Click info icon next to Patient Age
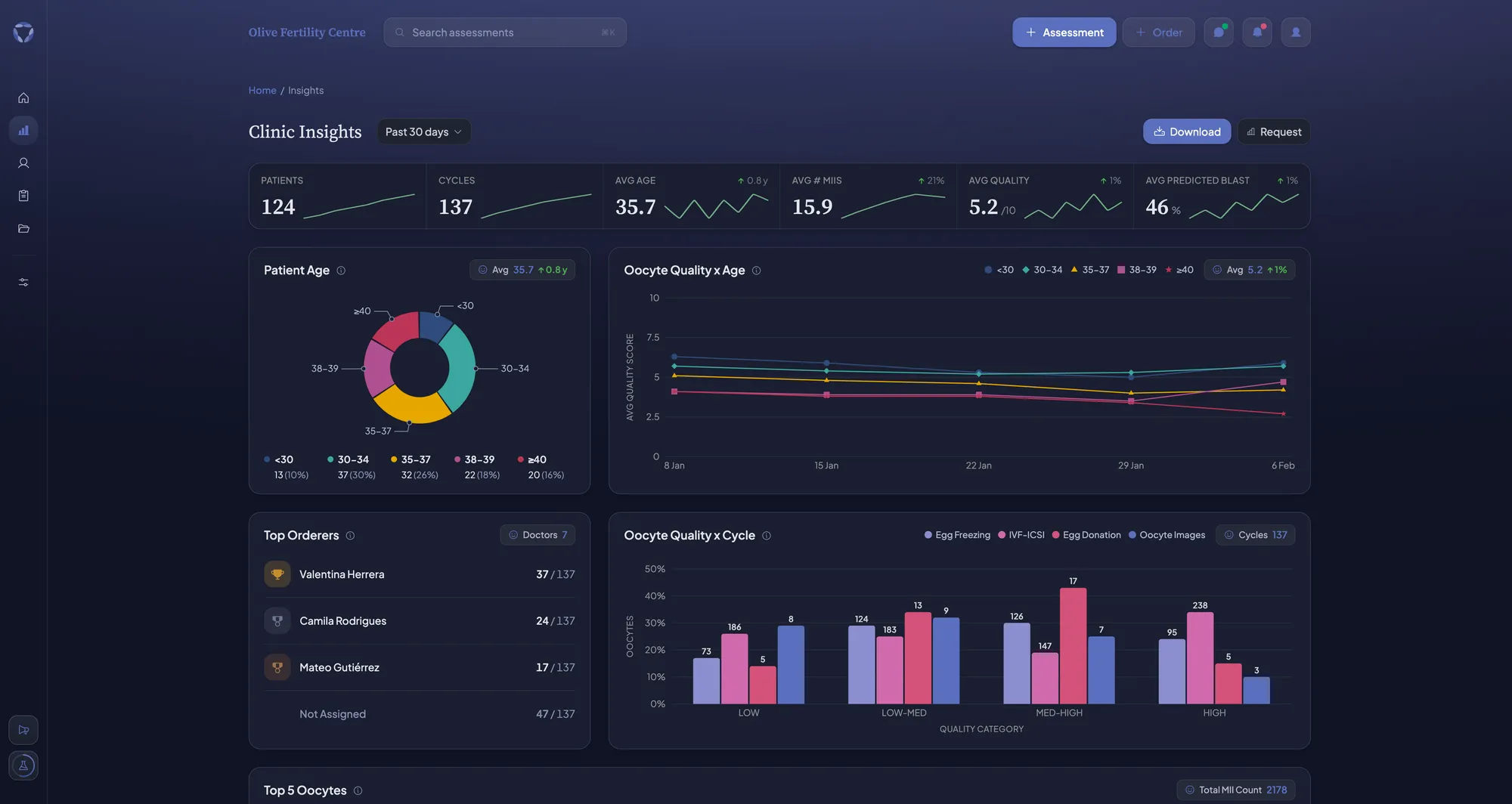Viewport: 1512px width, 804px height. tap(341, 271)
